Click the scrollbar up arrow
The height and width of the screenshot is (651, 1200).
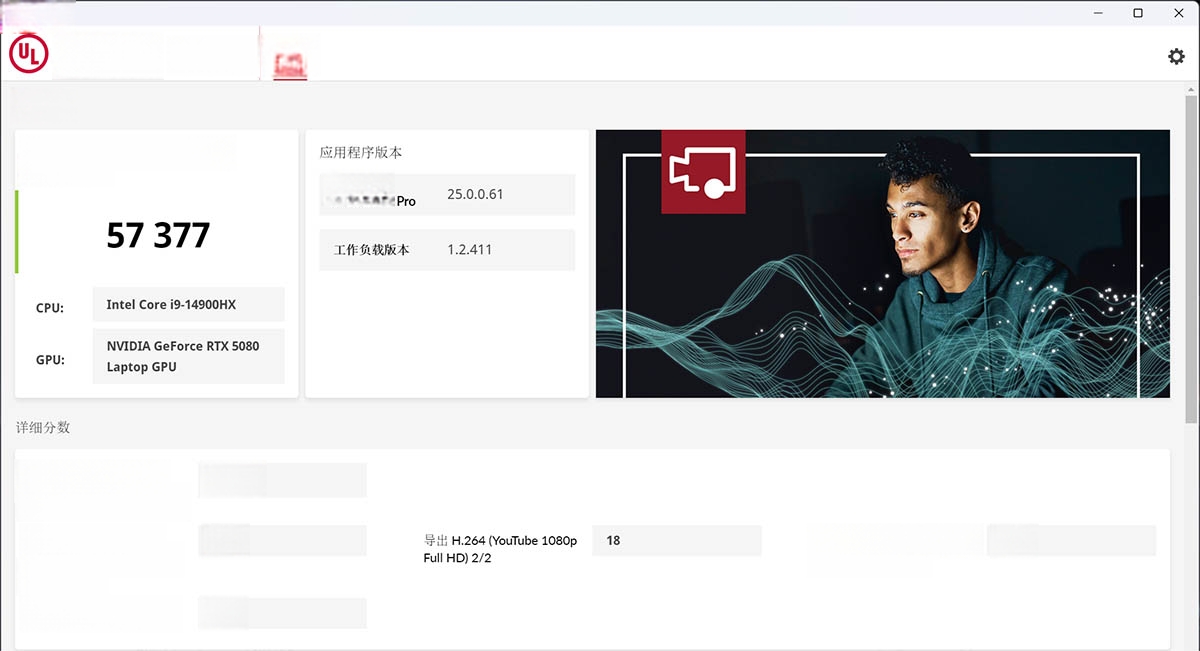coord(1191,89)
